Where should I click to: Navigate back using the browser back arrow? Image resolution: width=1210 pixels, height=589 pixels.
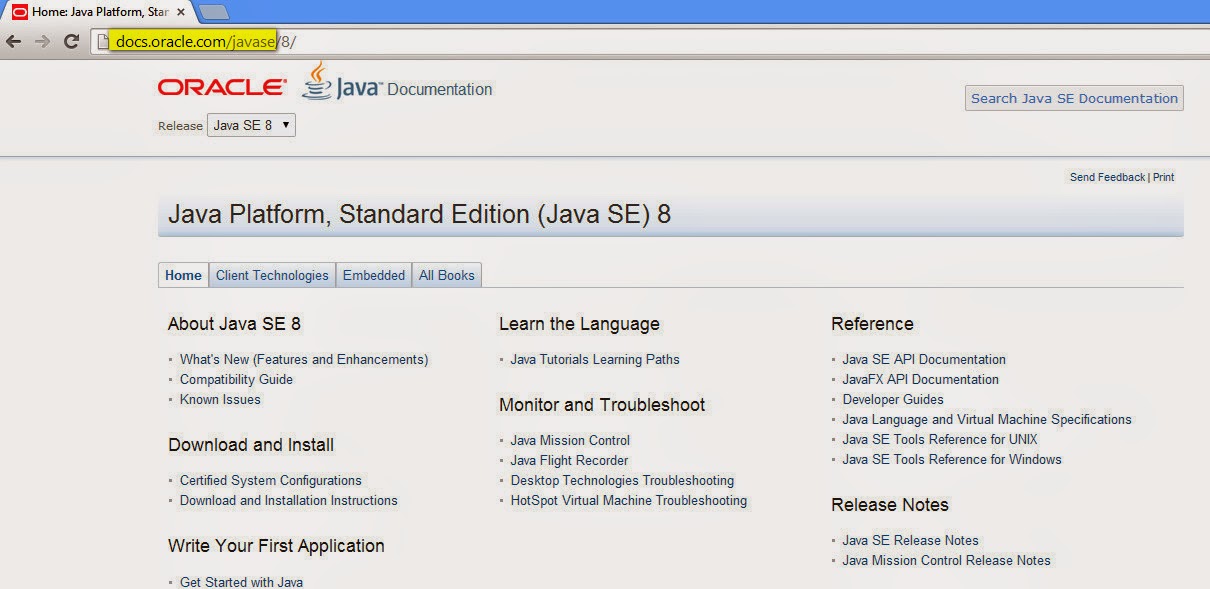point(16,41)
